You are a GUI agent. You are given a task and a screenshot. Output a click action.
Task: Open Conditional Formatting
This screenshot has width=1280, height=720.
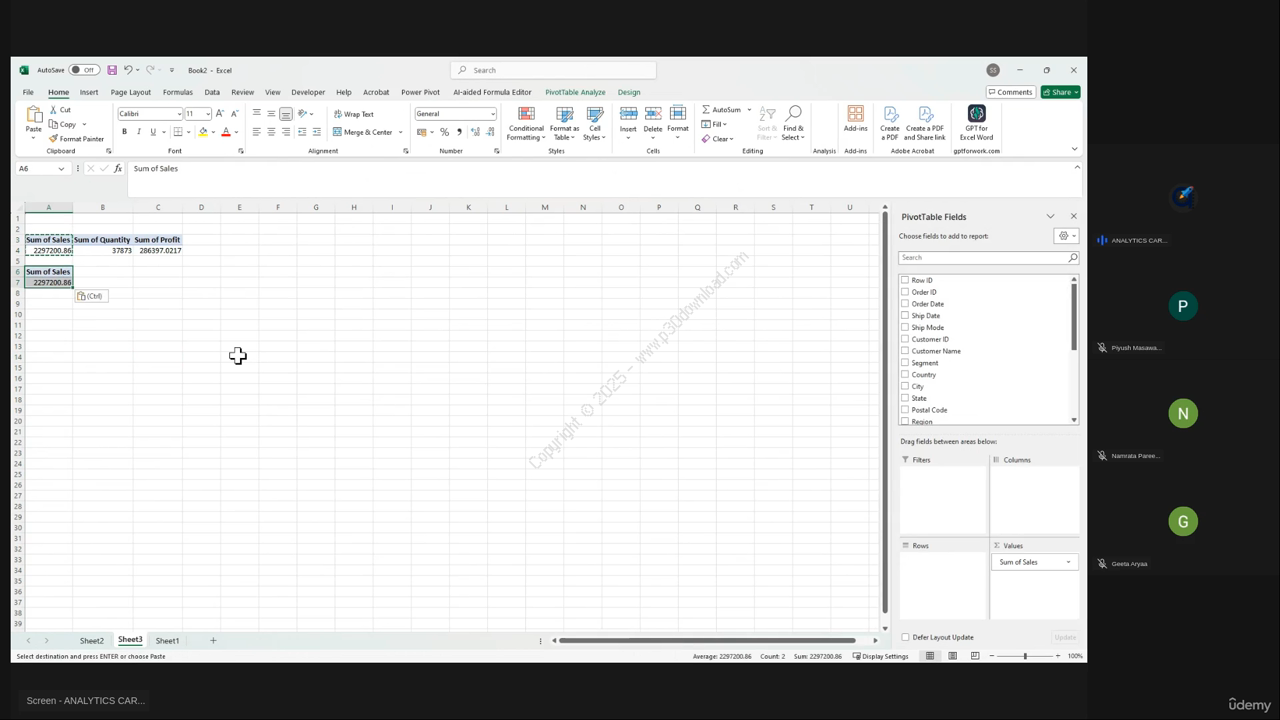[x=526, y=124]
